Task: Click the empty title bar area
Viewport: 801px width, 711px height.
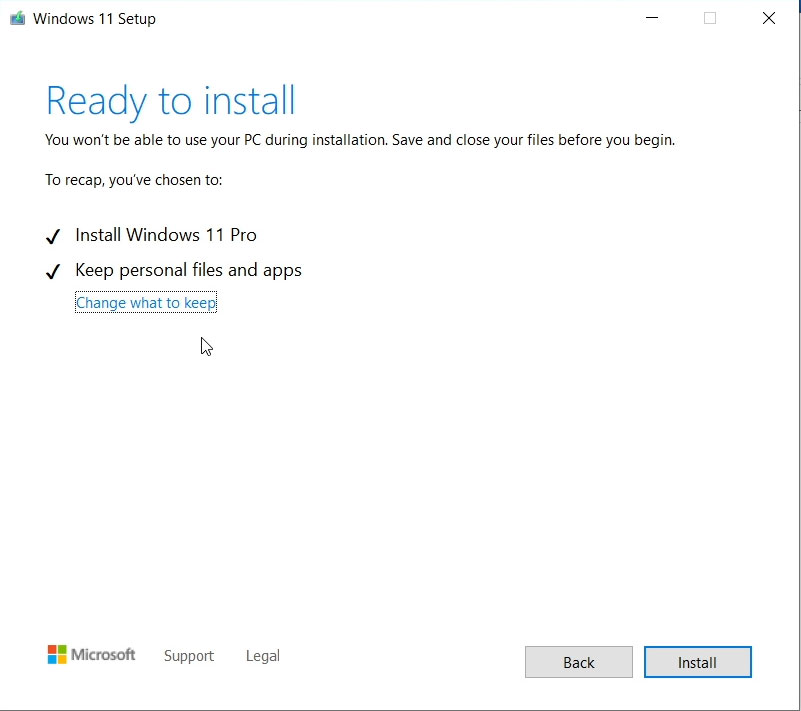Action: click(400, 18)
